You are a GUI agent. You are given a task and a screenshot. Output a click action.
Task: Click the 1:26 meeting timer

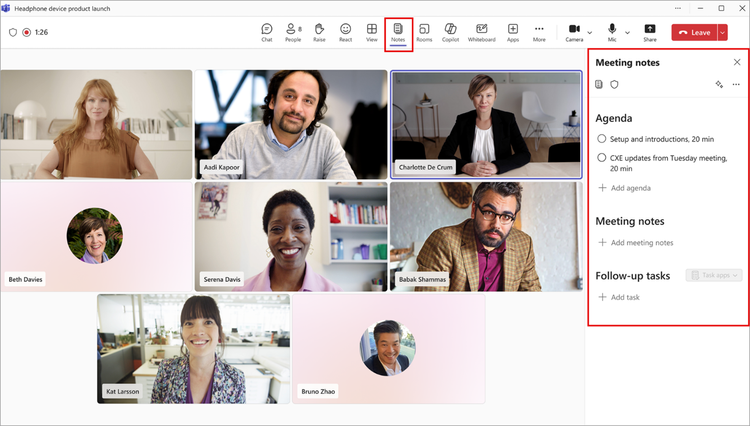(x=41, y=33)
